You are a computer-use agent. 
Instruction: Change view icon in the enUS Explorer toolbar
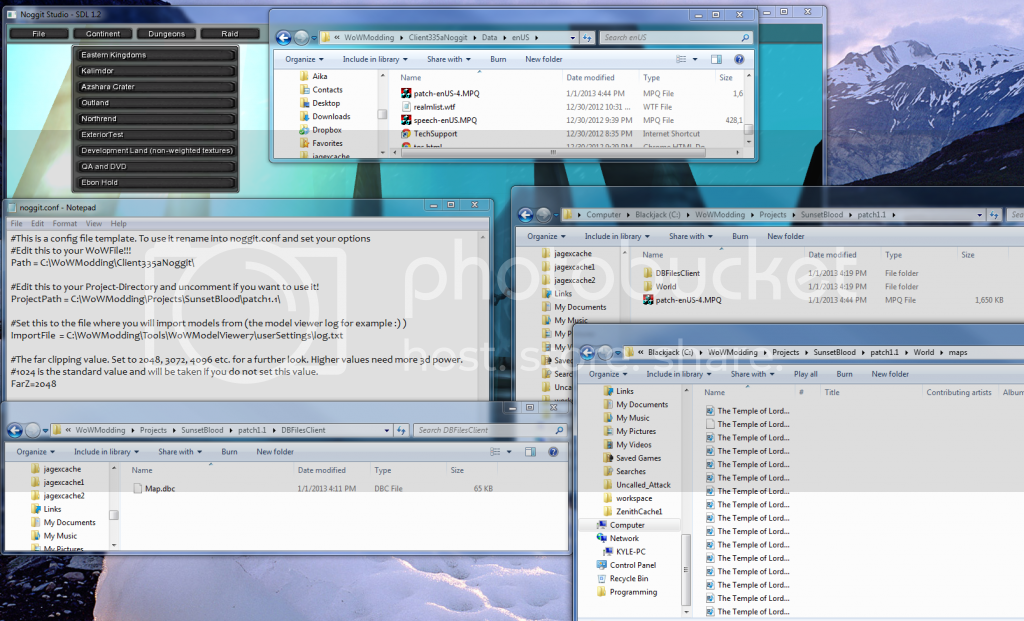coord(681,59)
